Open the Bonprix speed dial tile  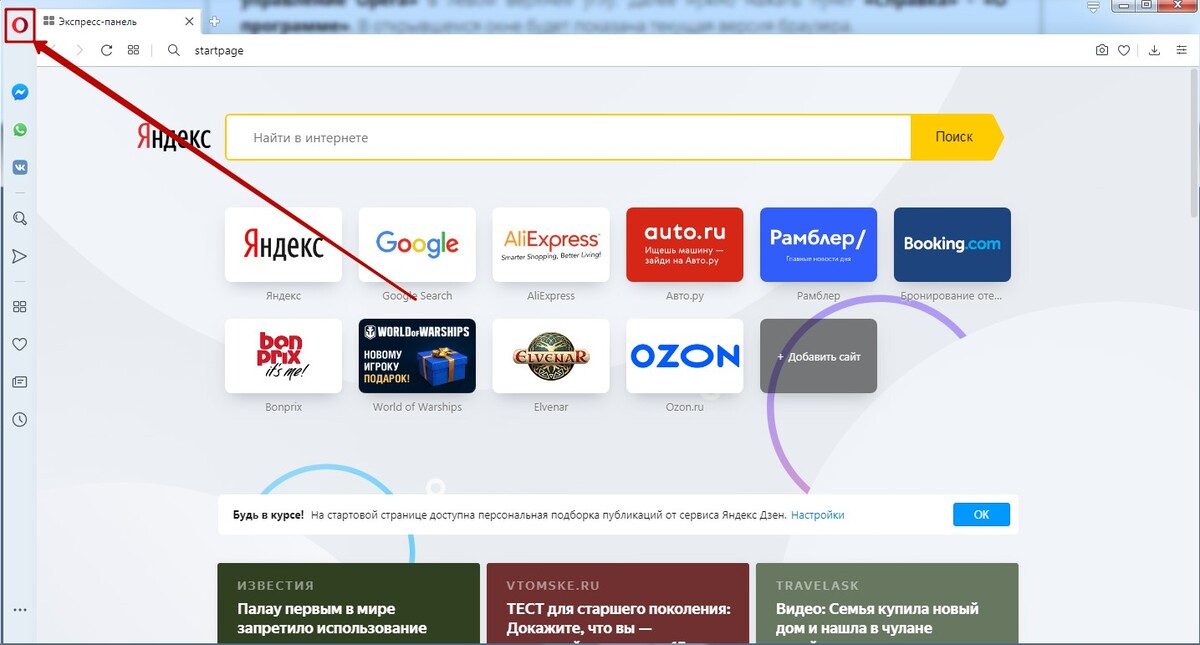tap(283, 356)
